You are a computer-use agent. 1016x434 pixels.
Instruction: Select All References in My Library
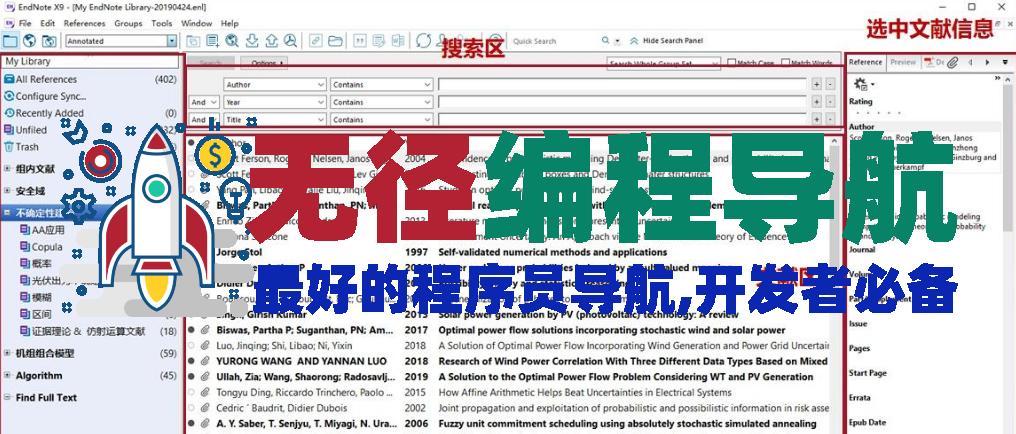(x=89, y=79)
